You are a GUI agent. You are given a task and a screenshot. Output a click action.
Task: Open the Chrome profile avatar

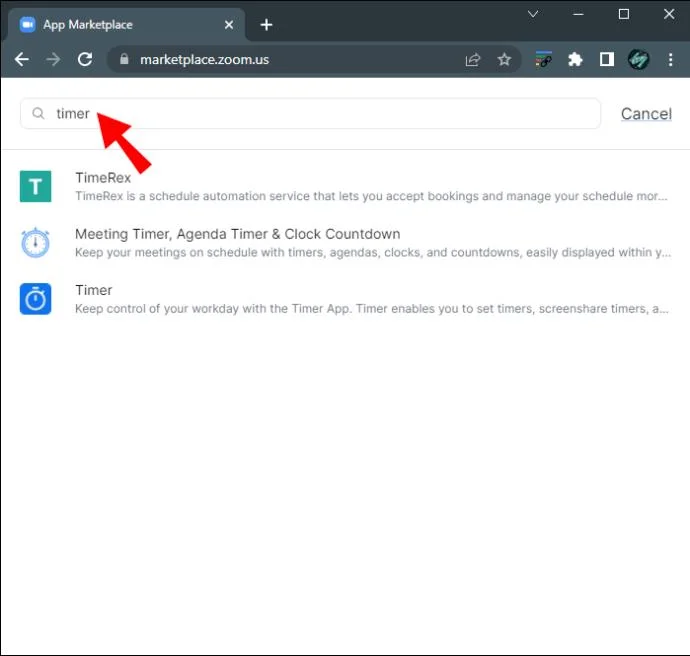pos(639,59)
